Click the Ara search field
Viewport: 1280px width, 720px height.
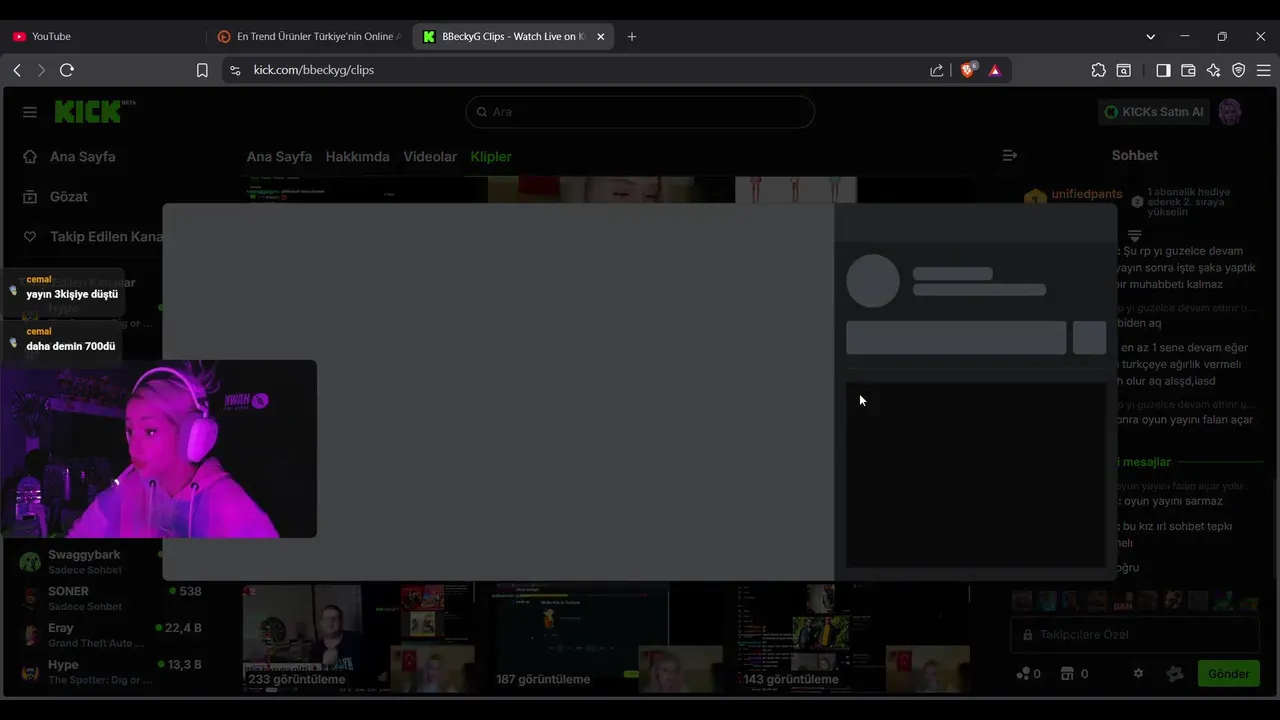(x=640, y=112)
